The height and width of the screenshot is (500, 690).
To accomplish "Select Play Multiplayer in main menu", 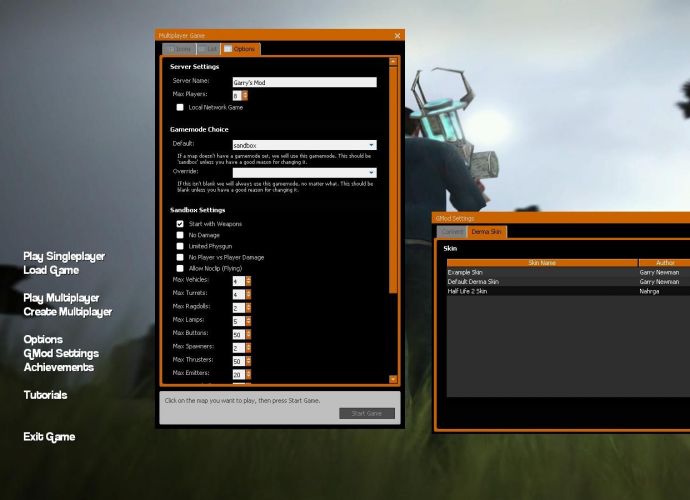I will click(61, 298).
